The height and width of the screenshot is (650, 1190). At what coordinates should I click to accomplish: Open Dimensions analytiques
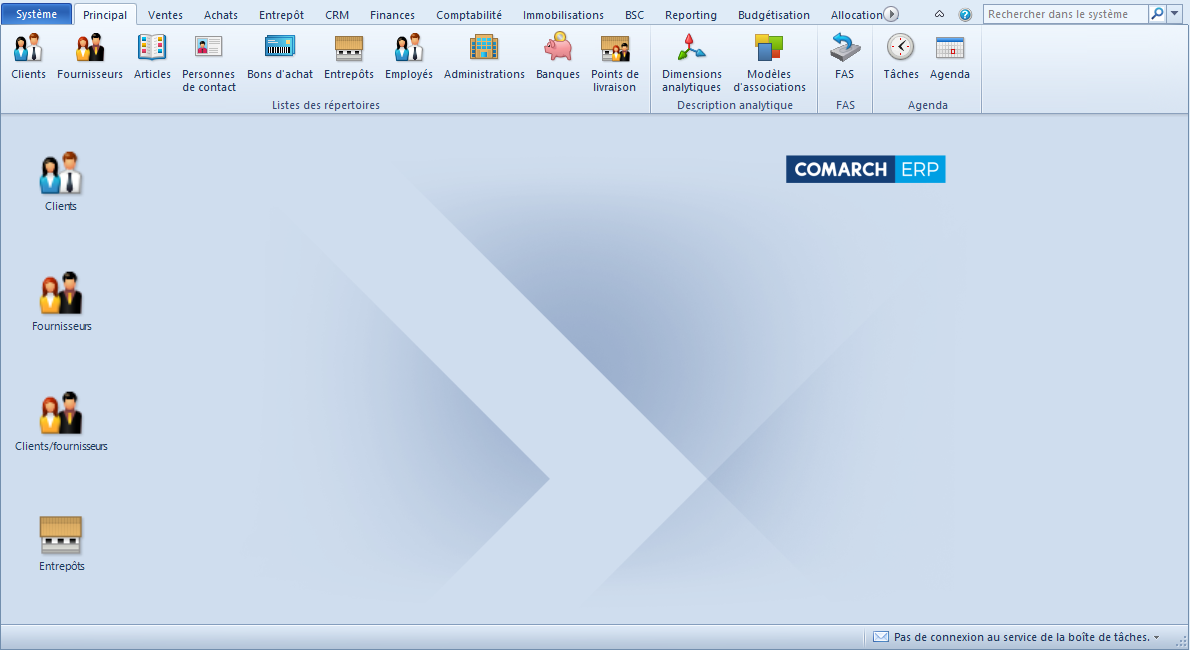(691, 63)
